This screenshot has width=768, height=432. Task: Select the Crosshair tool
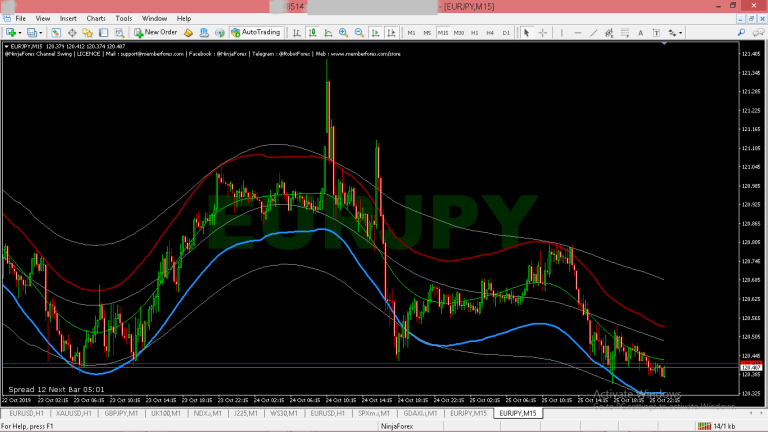click(541, 32)
